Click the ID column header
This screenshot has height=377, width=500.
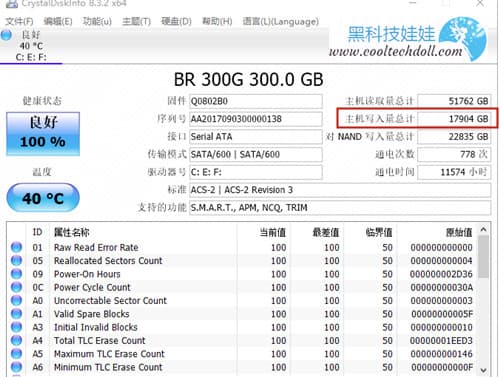pyautogui.click(x=37, y=232)
